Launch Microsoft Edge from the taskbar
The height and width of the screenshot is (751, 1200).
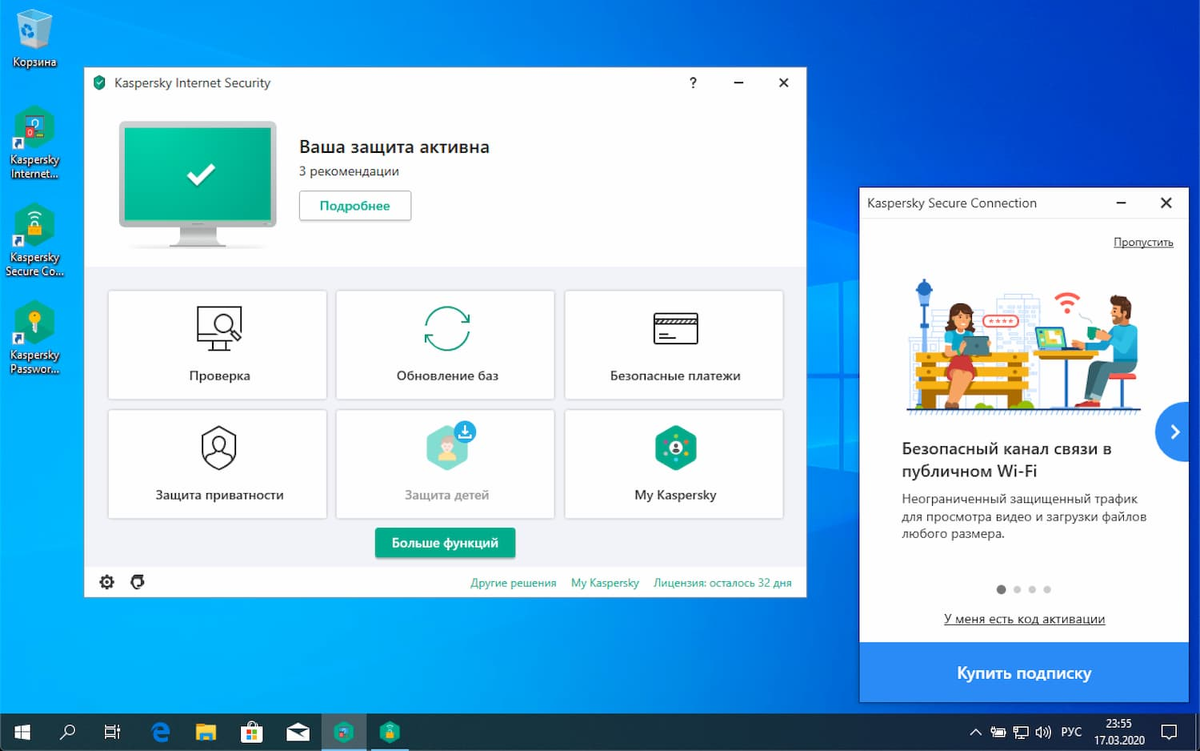point(160,732)
